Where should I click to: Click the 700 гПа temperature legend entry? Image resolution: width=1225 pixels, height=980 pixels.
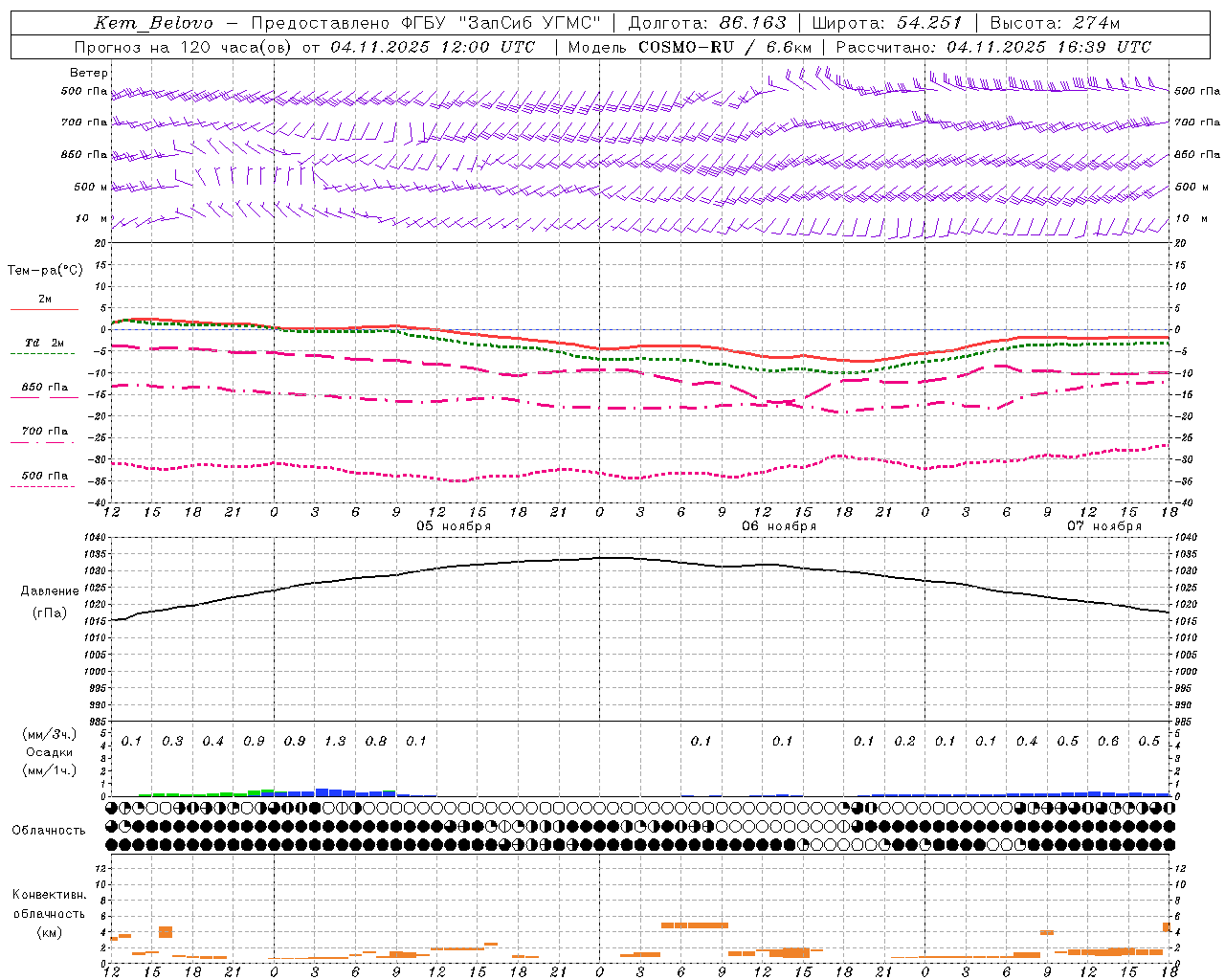pyautogui.click(x=44, y=432)
